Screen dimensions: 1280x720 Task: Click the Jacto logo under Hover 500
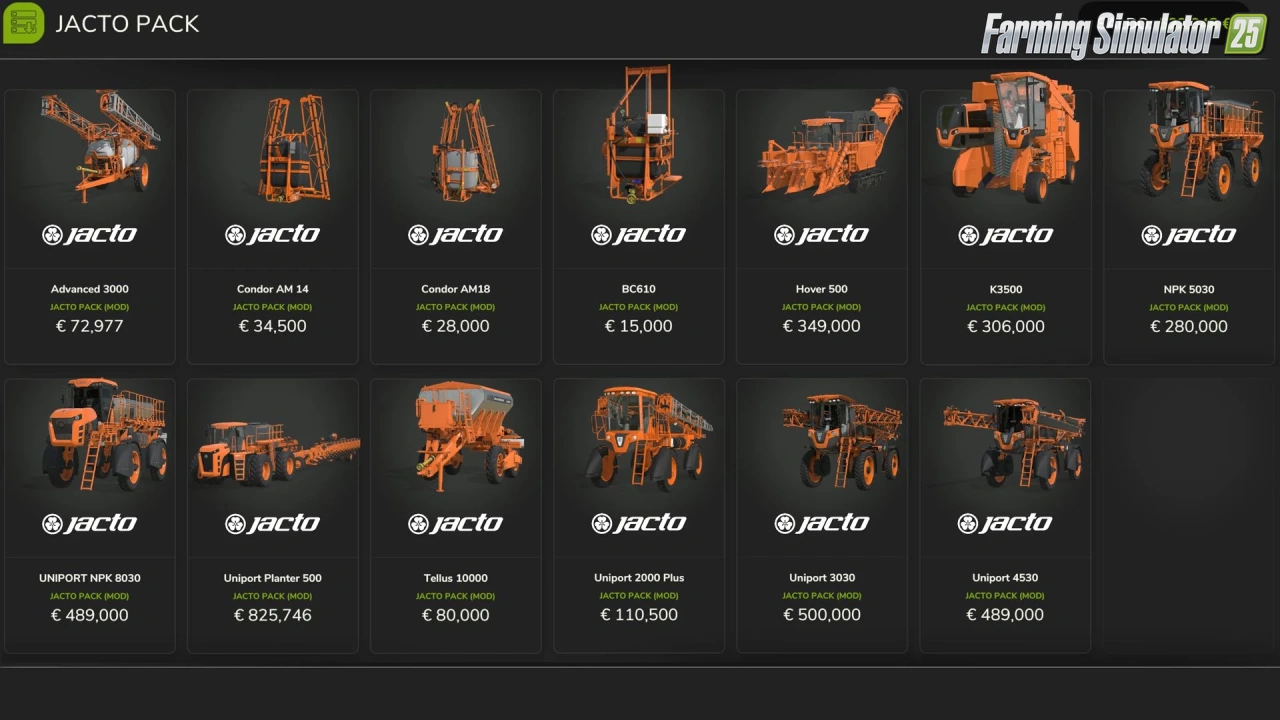click(822, 235)
